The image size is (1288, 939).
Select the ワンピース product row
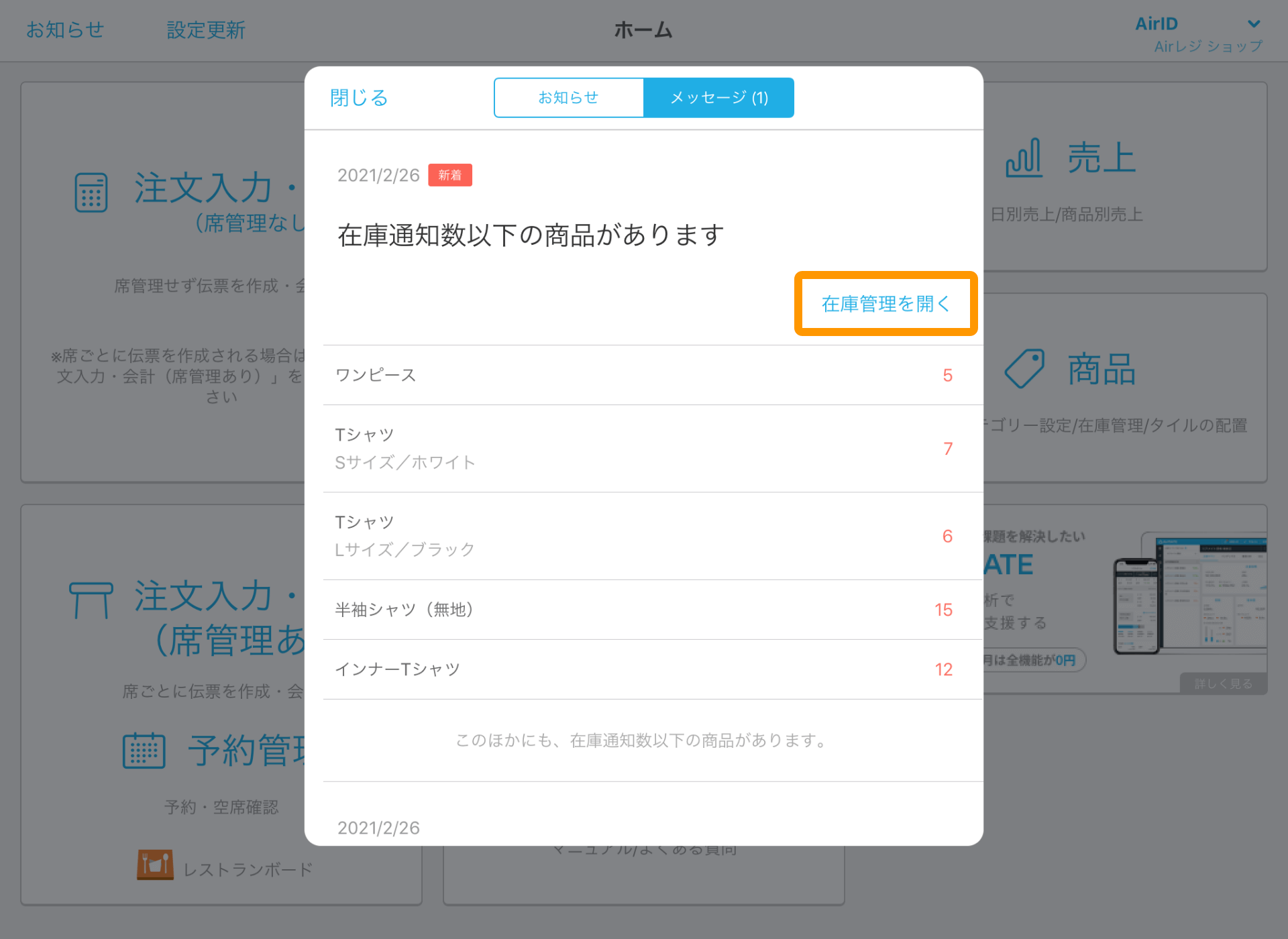pyautogui.click(x=644, y=376)
